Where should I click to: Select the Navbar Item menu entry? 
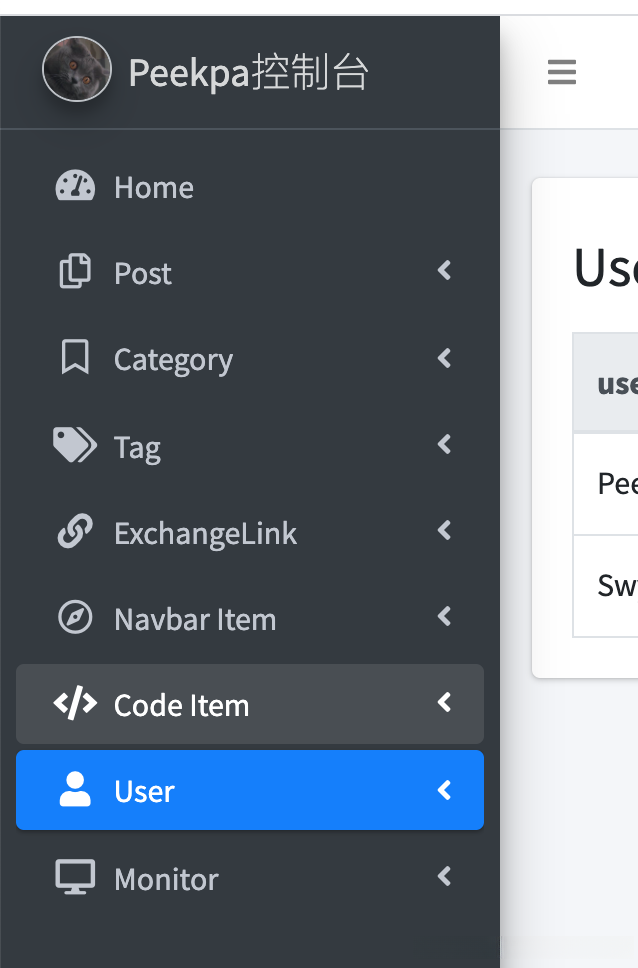195,620
